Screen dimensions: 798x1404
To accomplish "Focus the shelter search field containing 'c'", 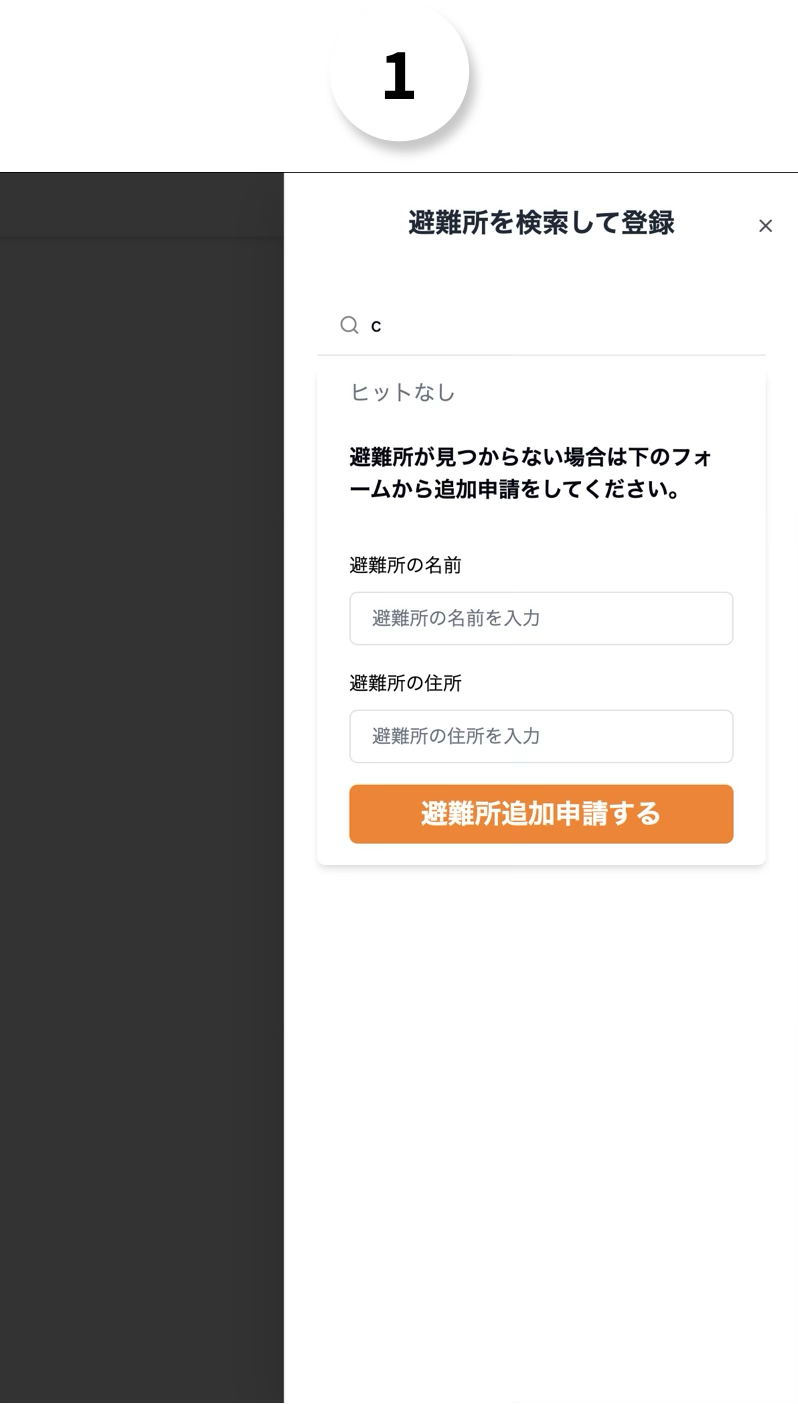I will [x=541, y=326].
